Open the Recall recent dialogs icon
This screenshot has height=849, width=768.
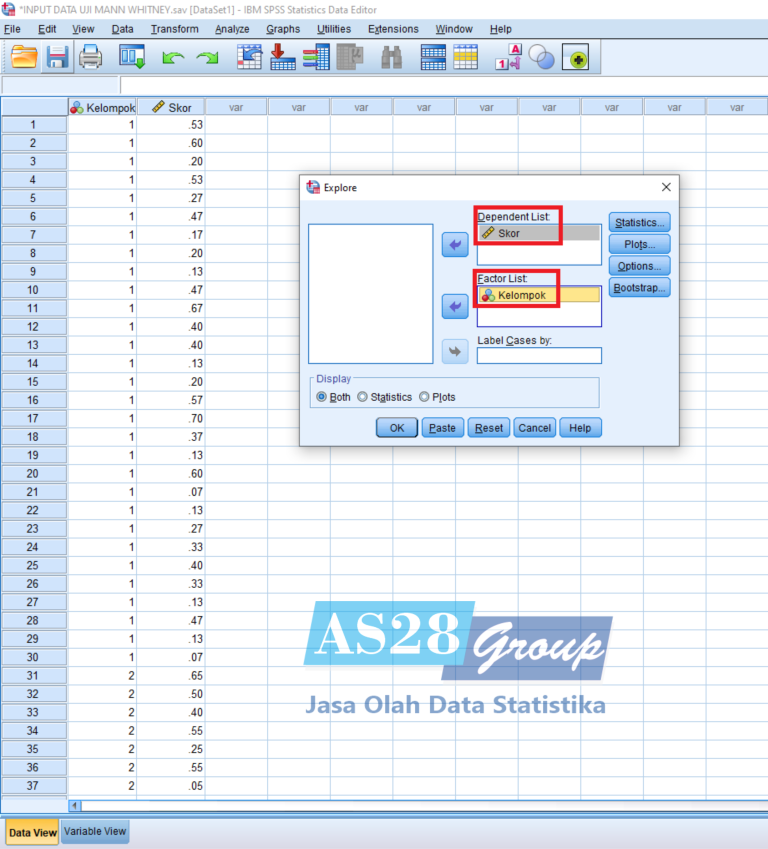click(x=132, y=58)
